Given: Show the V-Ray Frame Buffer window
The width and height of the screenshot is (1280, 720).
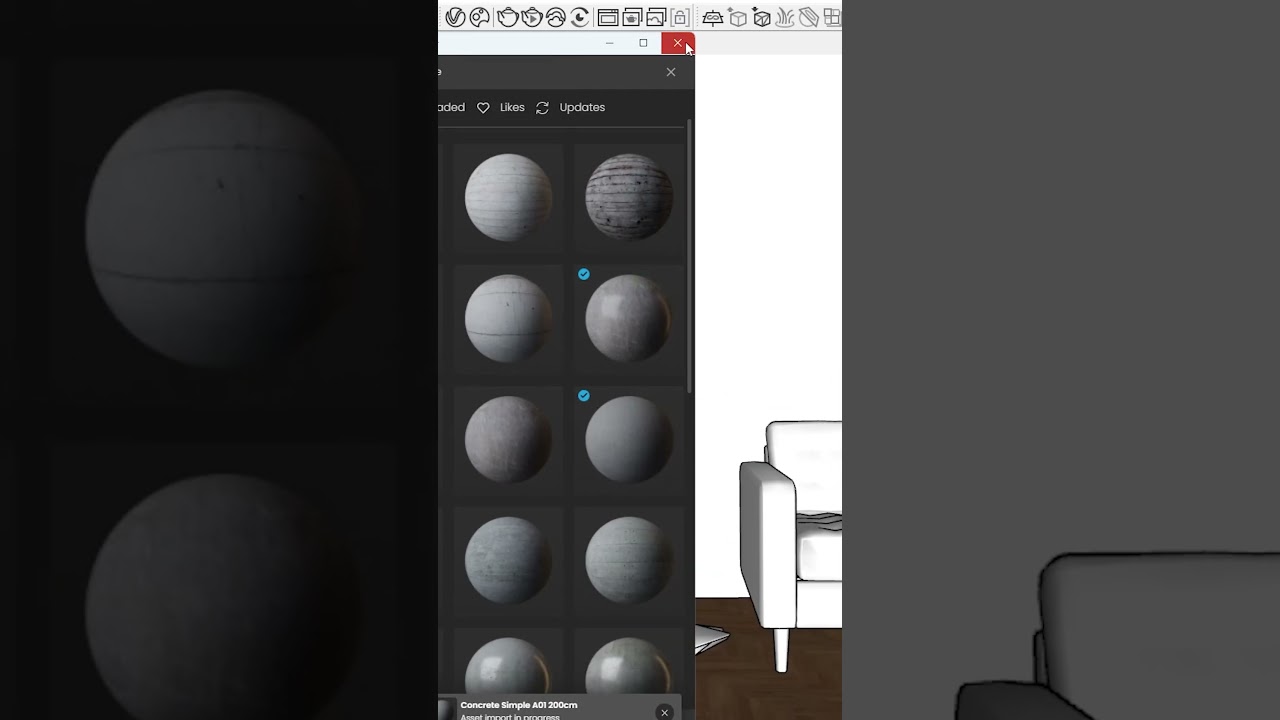Looking at the screenshot, I should pyautogui.click(x=608, y=17).
